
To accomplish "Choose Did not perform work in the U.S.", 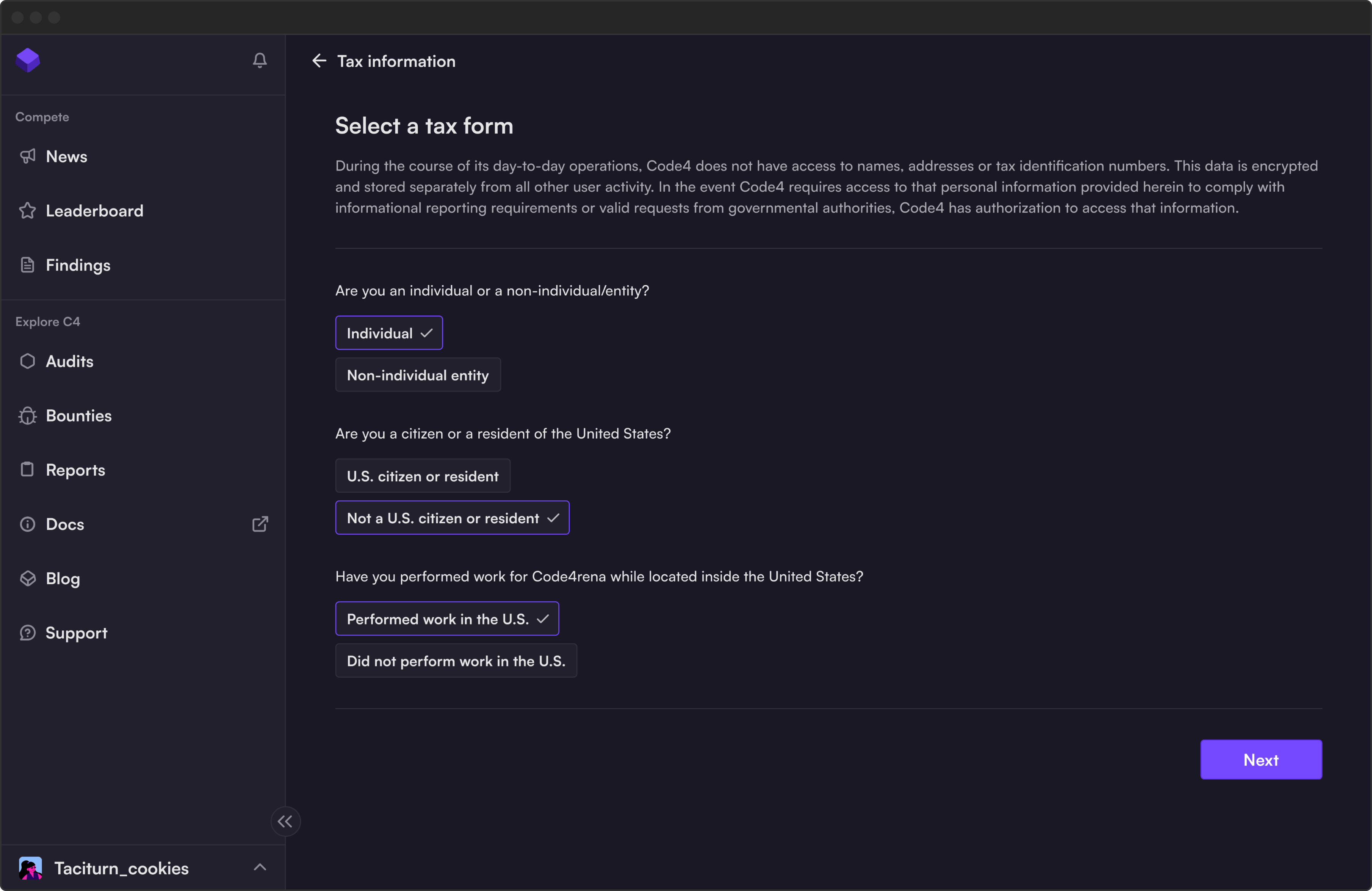I will [x=455, y=661].
